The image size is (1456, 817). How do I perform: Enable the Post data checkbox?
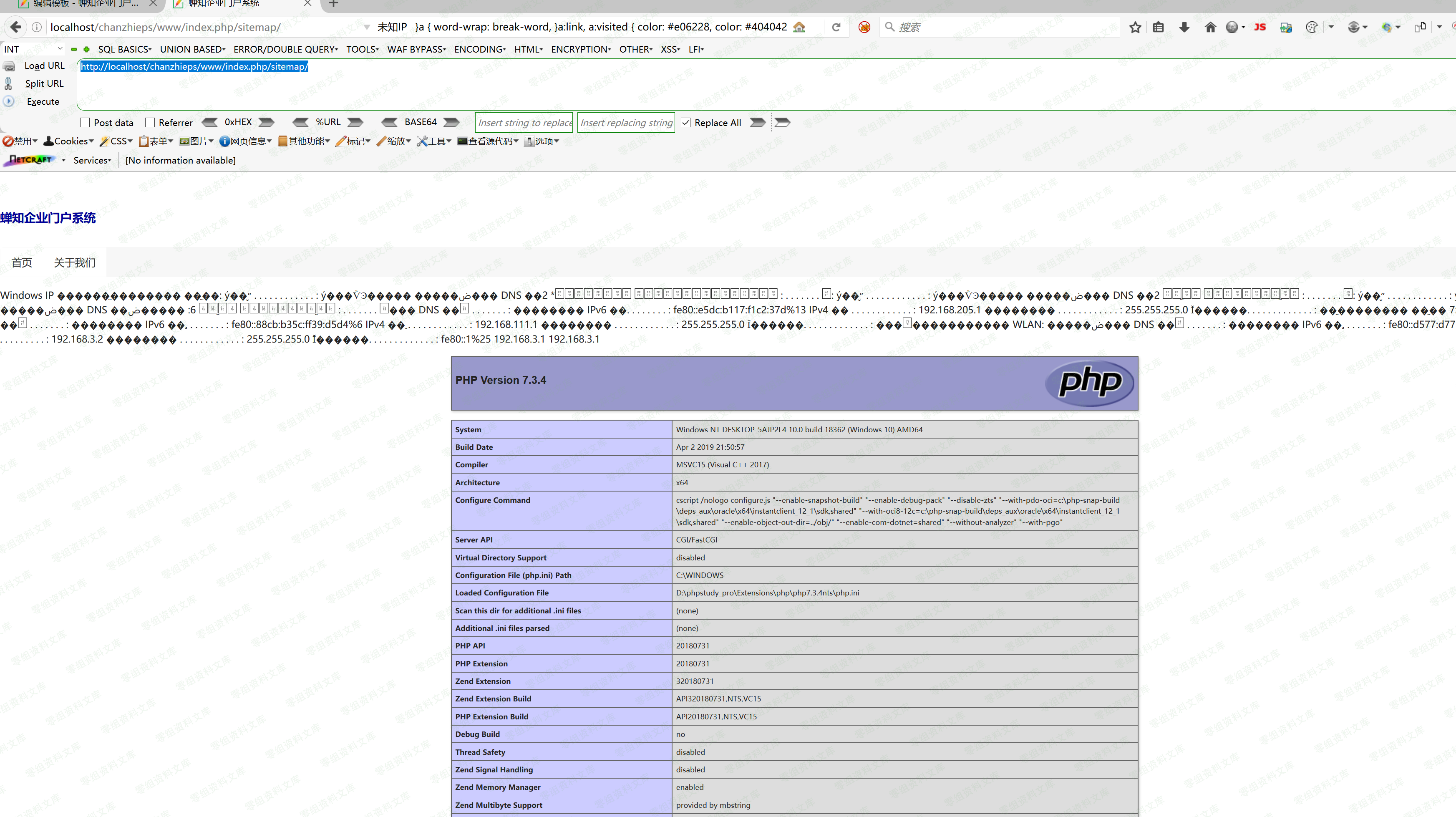[86, 123]
